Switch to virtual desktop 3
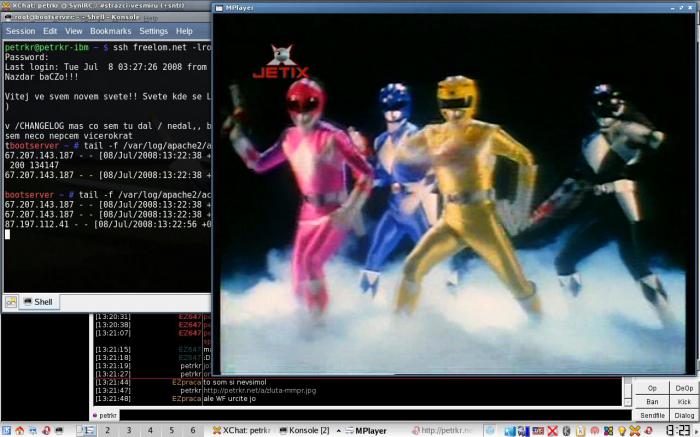 click(129, 430)
